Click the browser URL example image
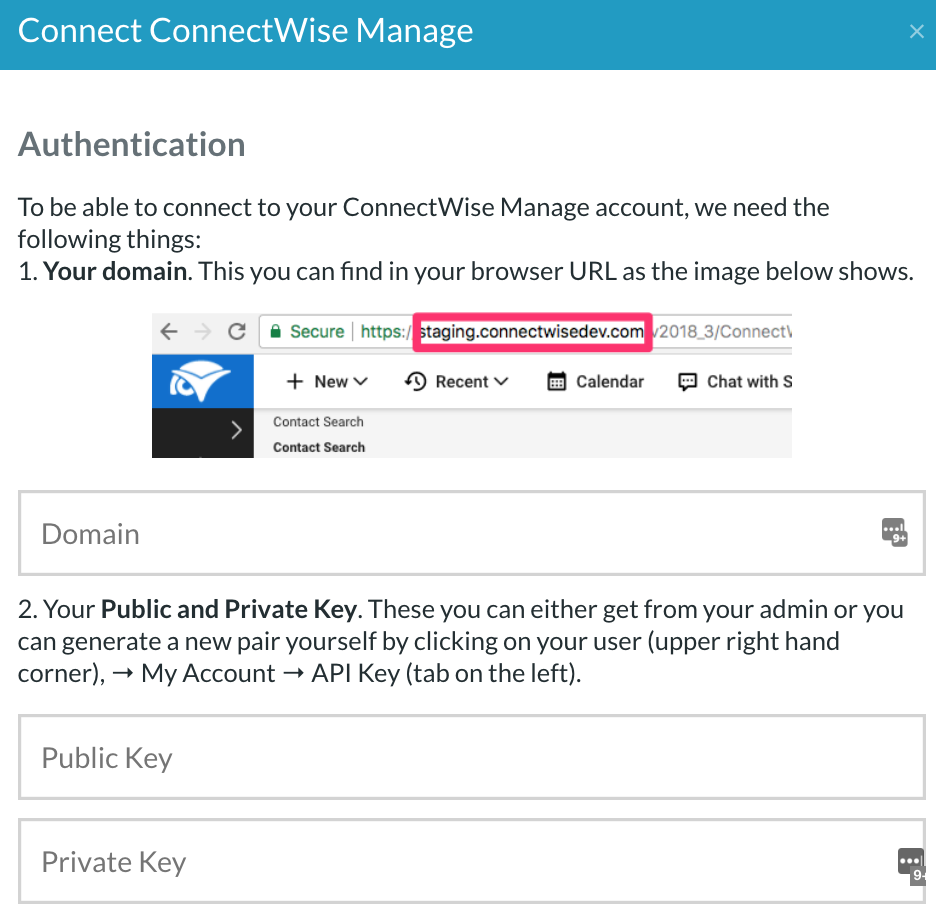The width and height of the screenshot is (936, 914). (x=472, y=385)
